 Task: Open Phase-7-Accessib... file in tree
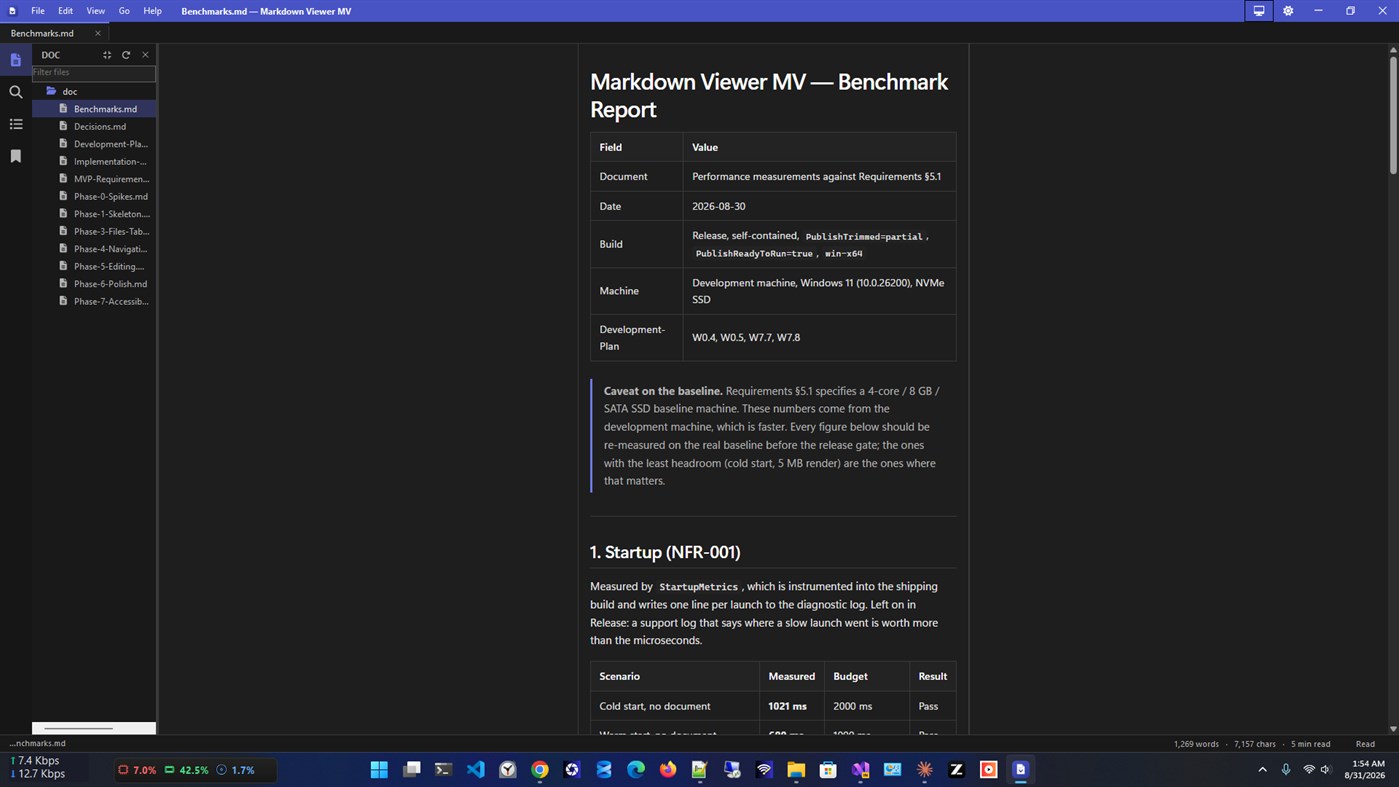pyautogui.click(x=94, y=301)
